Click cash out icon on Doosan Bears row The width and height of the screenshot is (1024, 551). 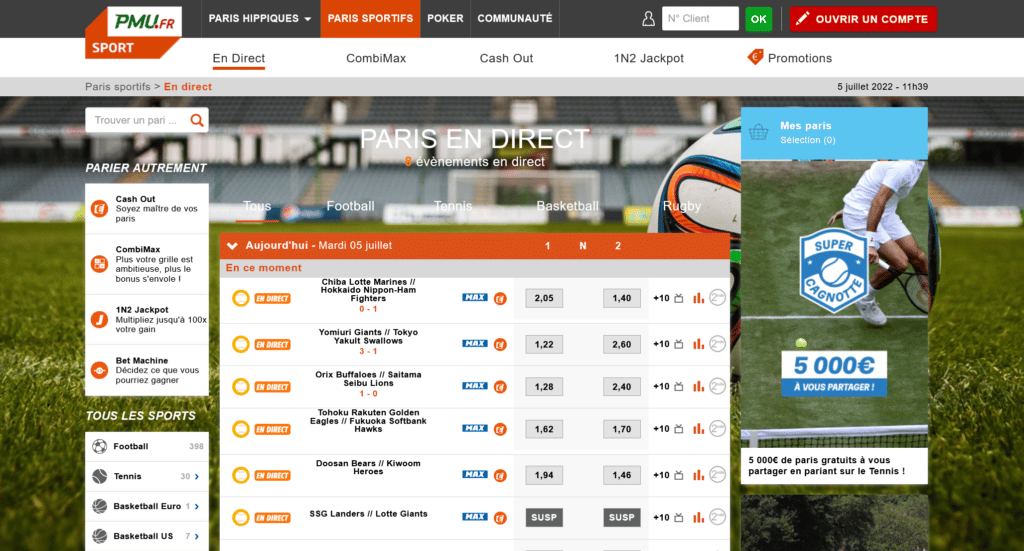point(500,475)
